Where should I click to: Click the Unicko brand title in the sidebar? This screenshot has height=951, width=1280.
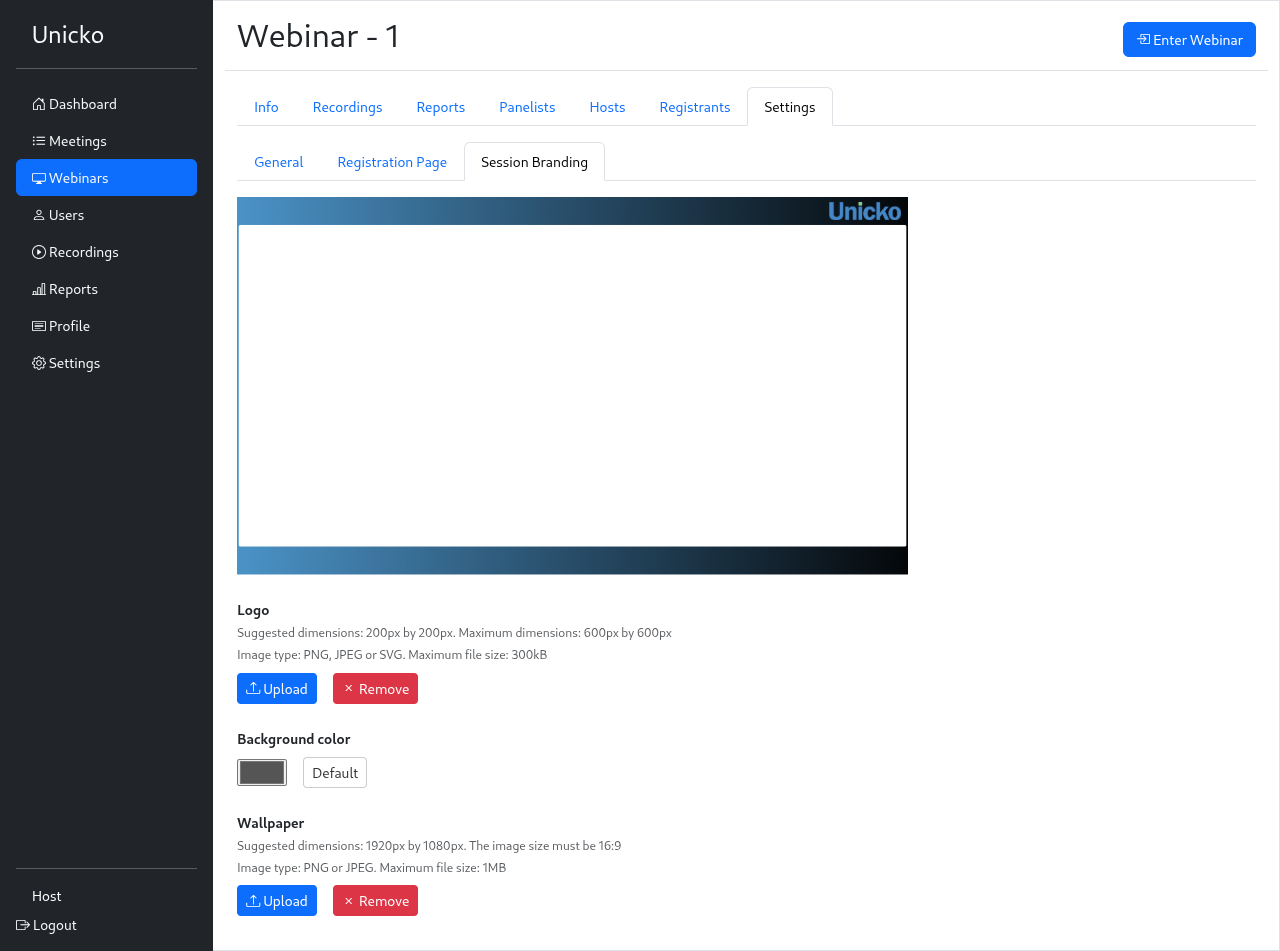coord(68,35)
